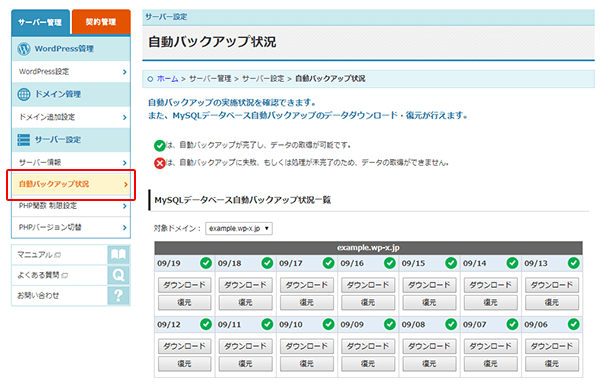Switch to the 契約管理 tab
Viewport: 600px width, 386px height.
coord(101,22)
